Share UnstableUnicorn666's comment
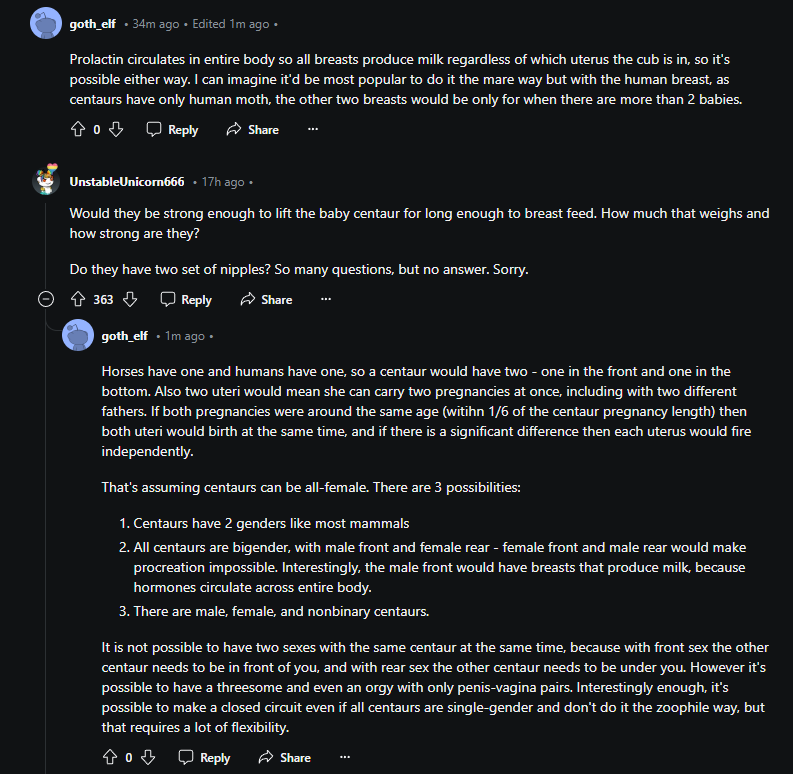 tap(265, 299)
